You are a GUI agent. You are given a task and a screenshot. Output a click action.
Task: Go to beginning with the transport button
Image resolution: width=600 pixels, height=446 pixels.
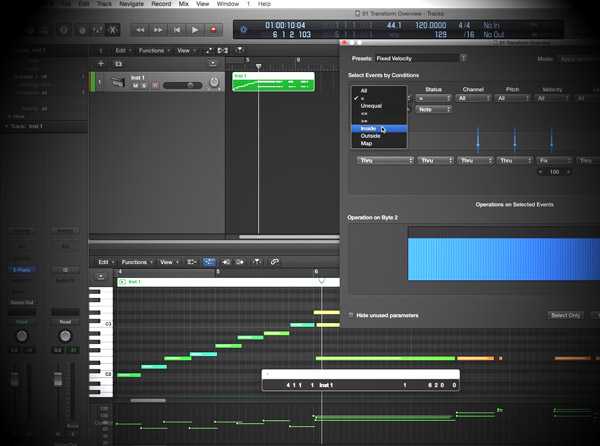[177, 29]
